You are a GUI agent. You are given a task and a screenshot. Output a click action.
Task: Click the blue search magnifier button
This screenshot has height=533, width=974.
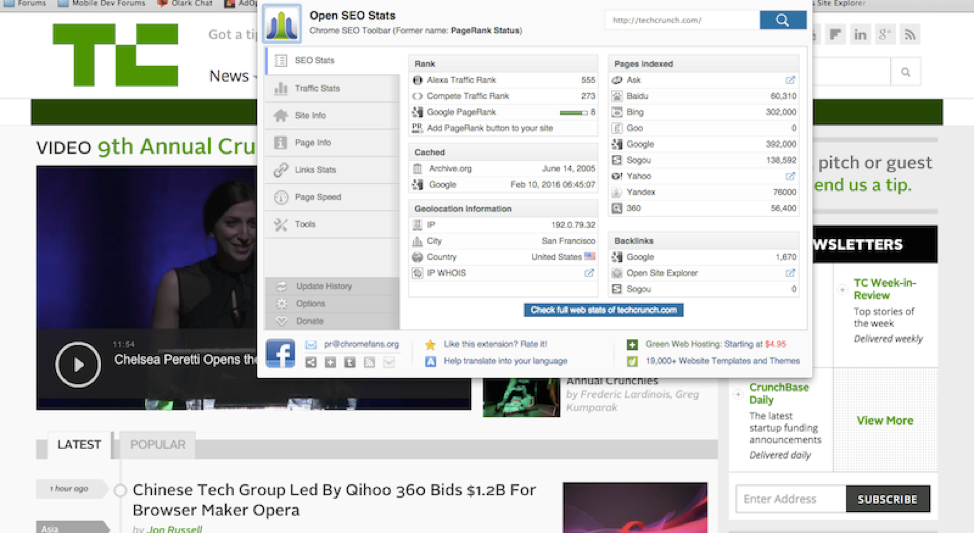click(783, 20)
